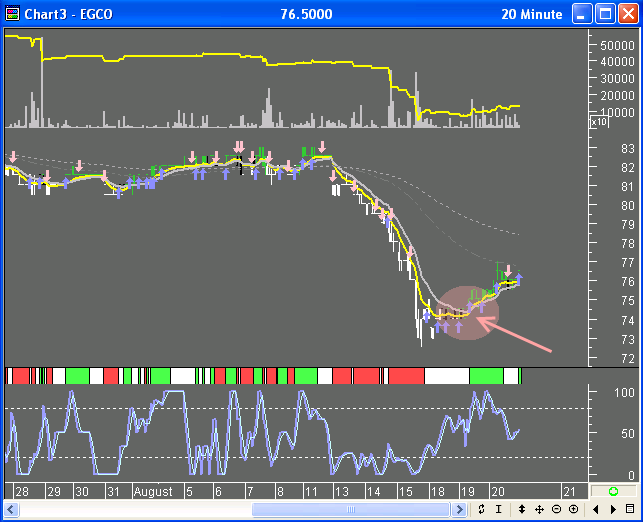Click the scrollbar right arrow button
643x522 pixels.
(x=459, y=510)
